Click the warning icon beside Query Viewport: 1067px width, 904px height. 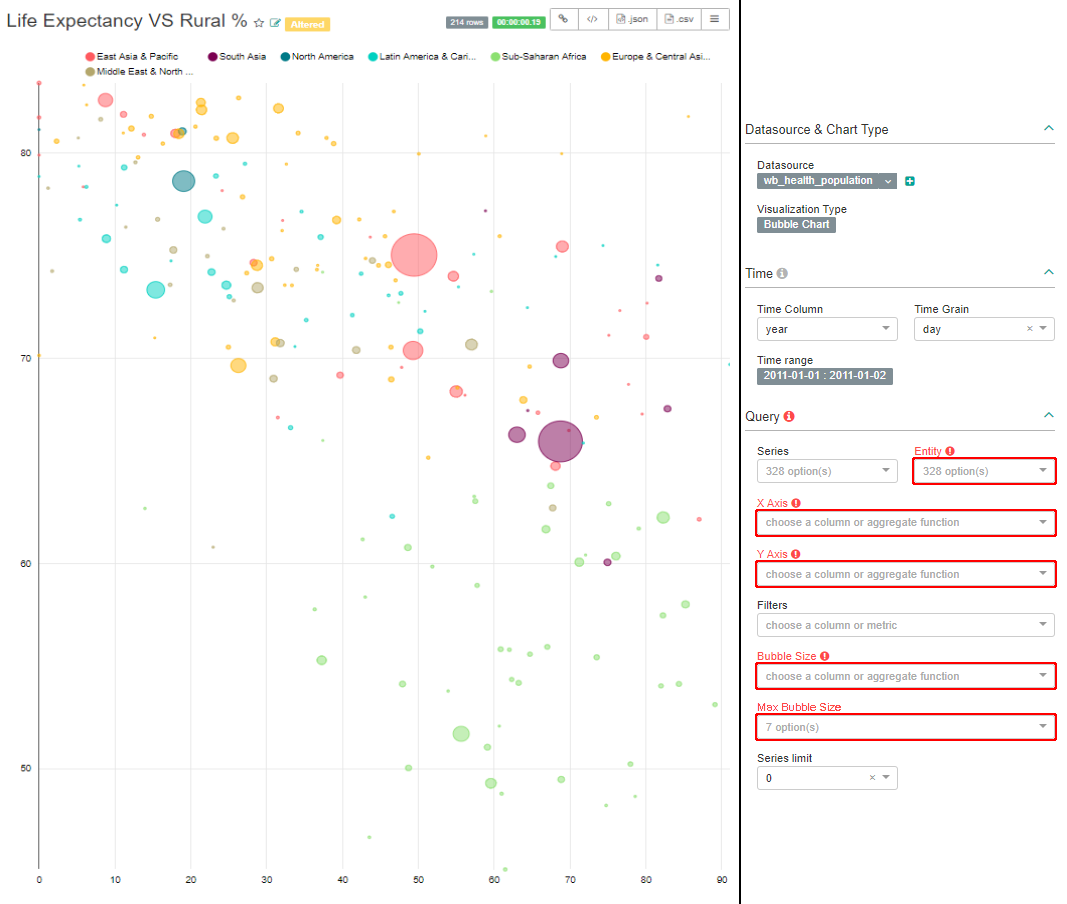pyautogui.click(x=787, y=416)
